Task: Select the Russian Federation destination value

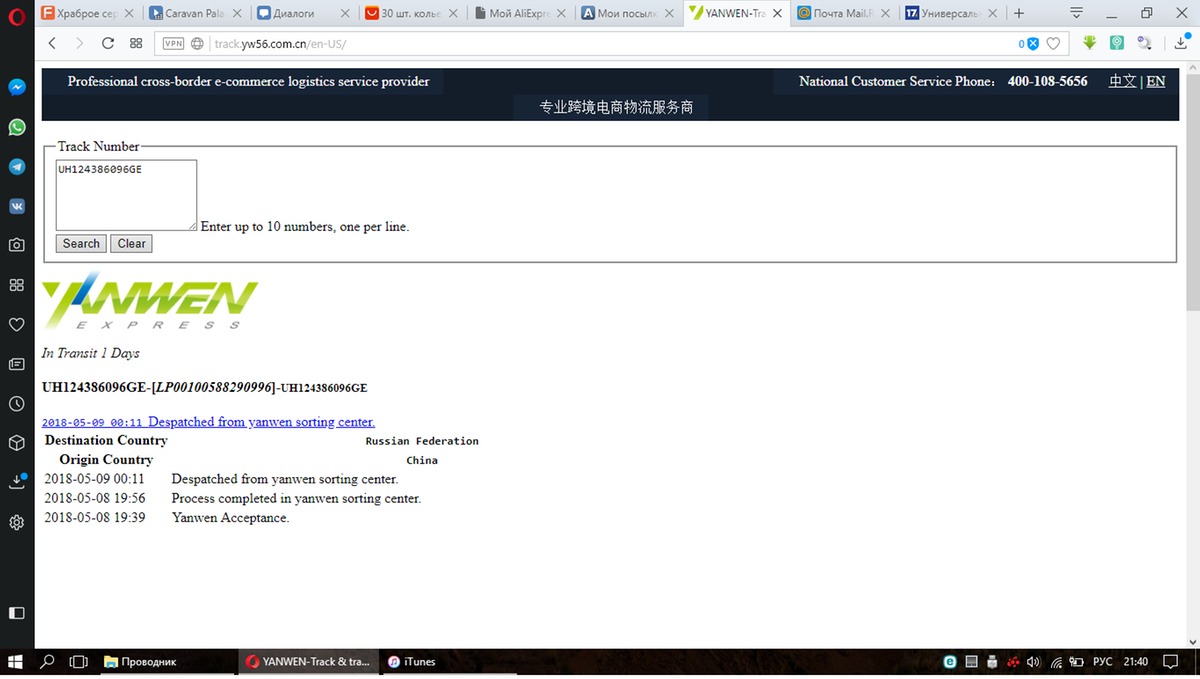Action: pos(422,441)
